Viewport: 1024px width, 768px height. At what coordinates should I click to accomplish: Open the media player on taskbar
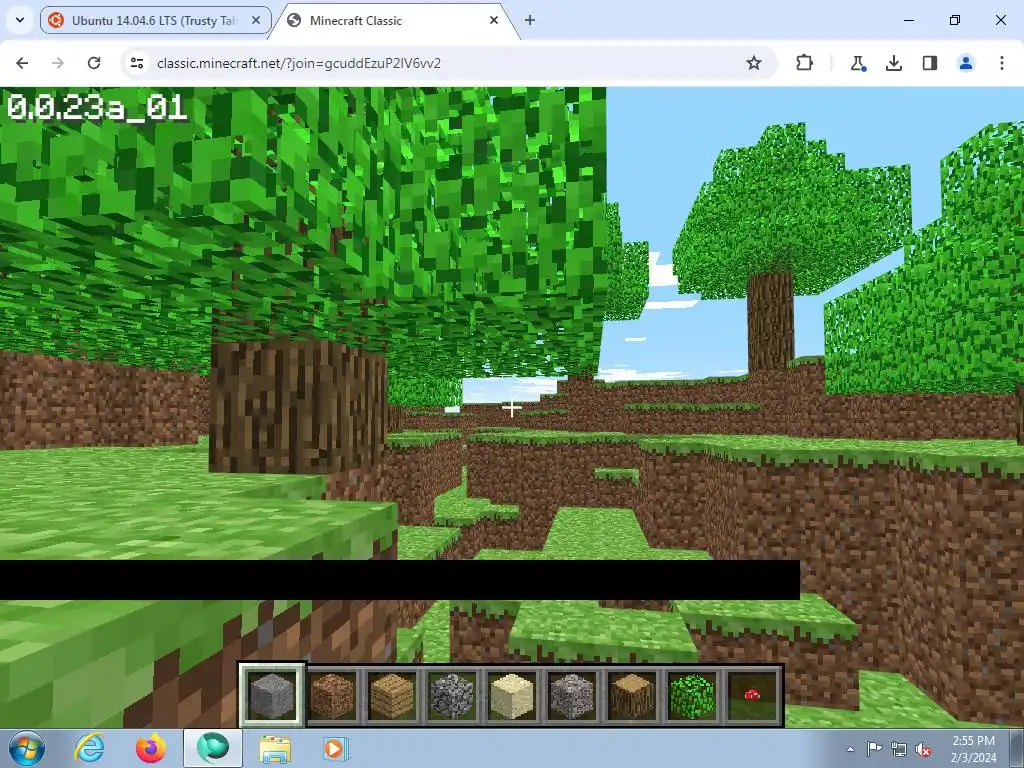pyautogui.click(x=336, y=748)
